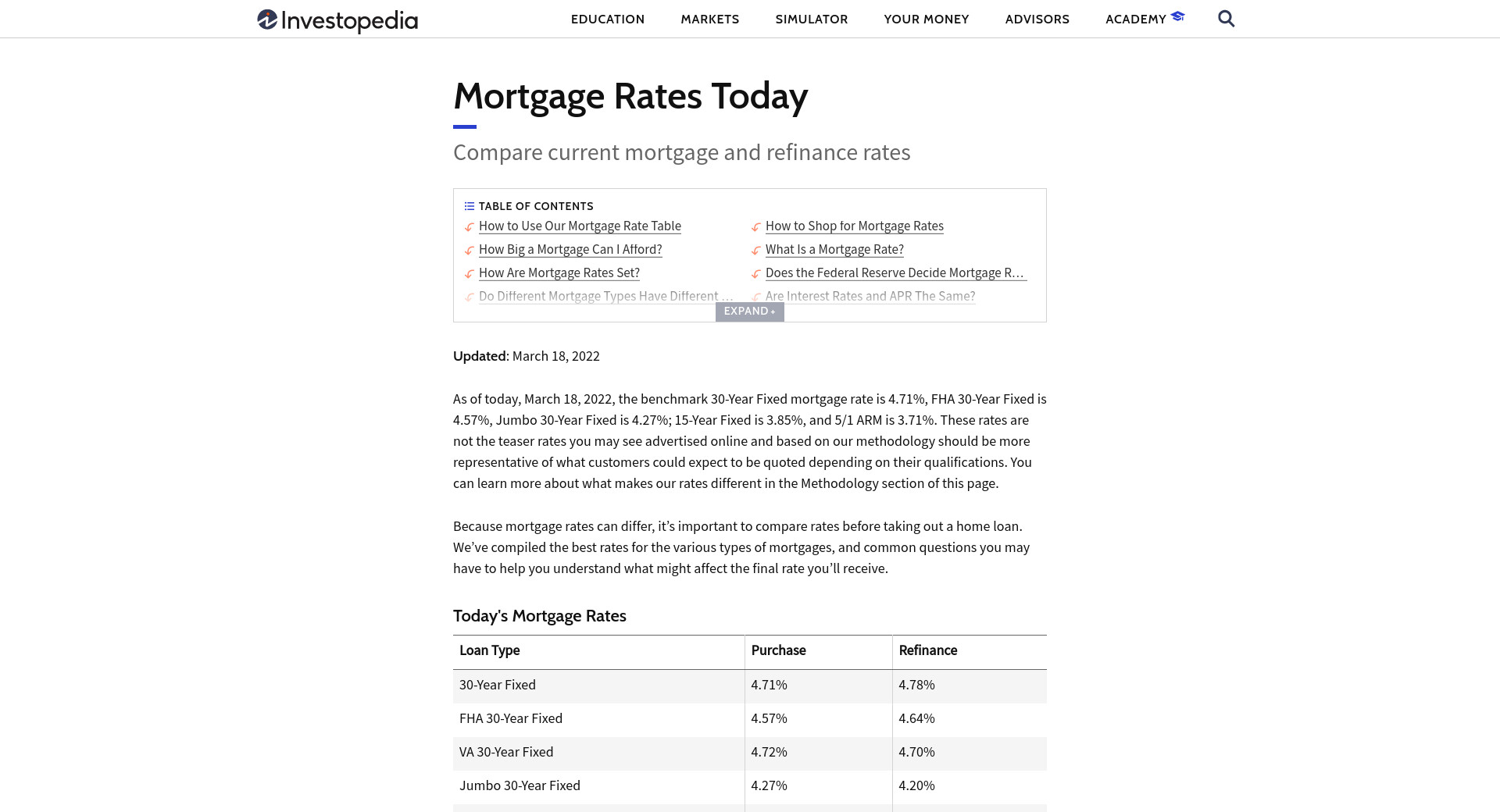Click arrow icon beside 'What Is a Mortgage Rate?'
The image size is (1500, 812).
(755, 251)
